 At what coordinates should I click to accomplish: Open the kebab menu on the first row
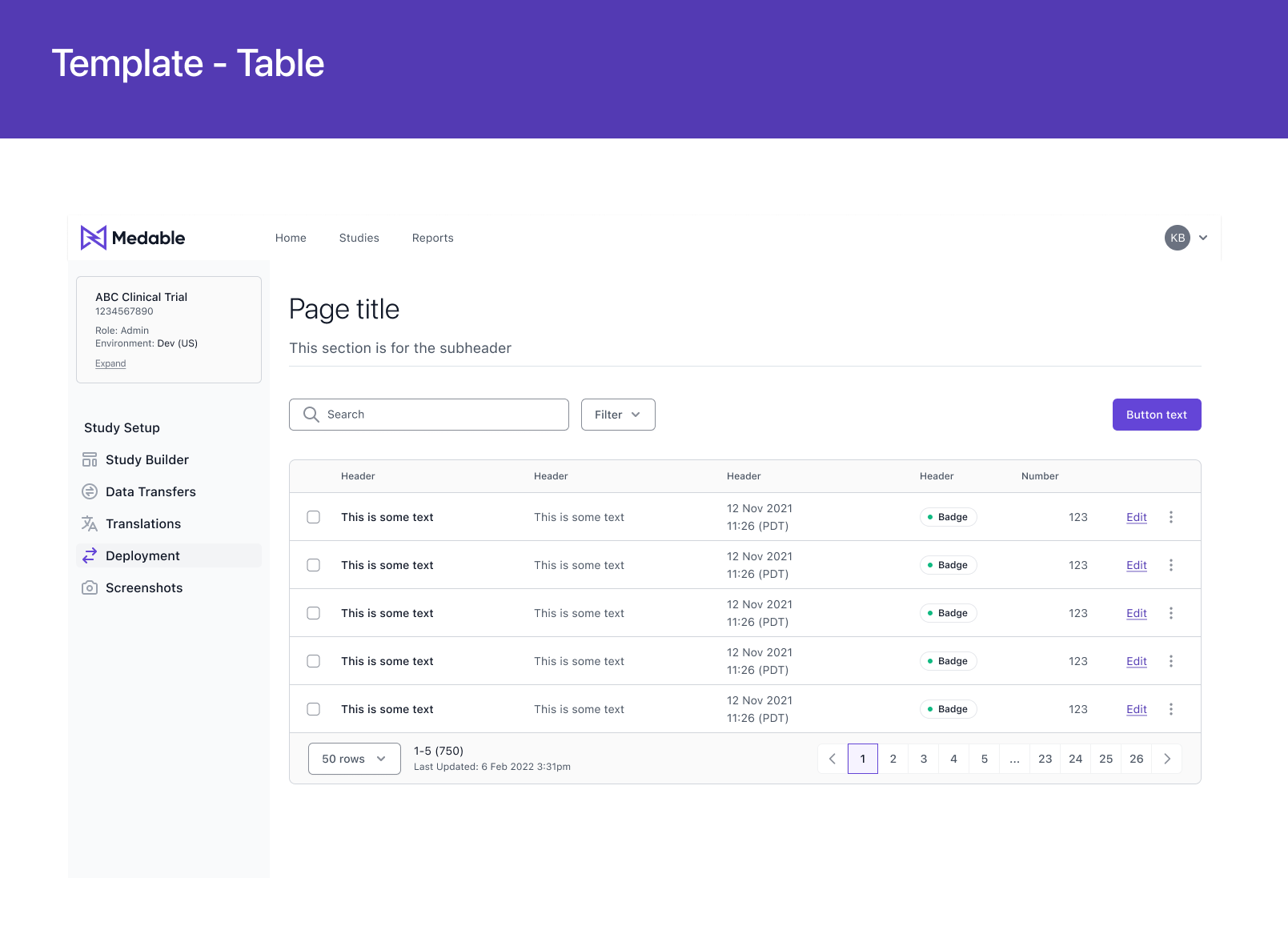(x=1171, y=517)
